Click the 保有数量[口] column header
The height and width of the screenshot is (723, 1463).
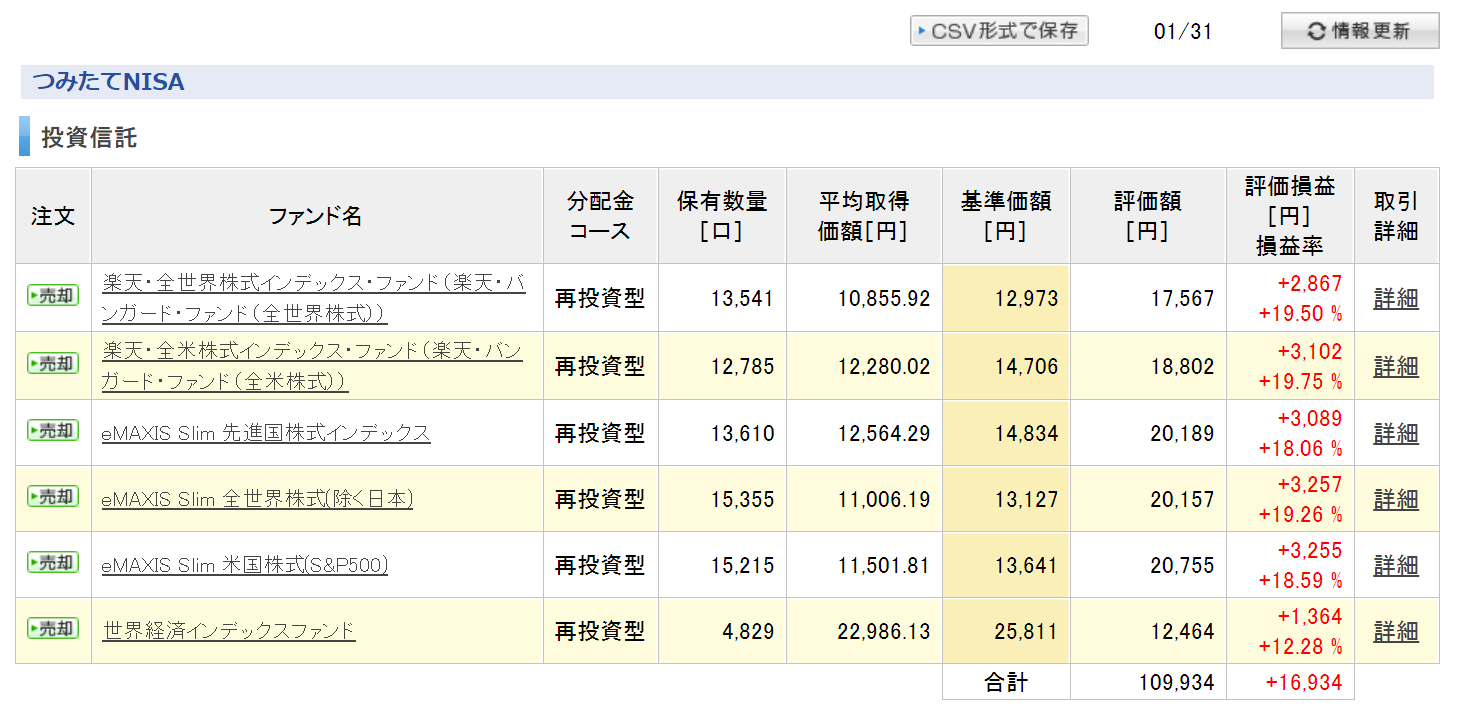tap(722, 216)
